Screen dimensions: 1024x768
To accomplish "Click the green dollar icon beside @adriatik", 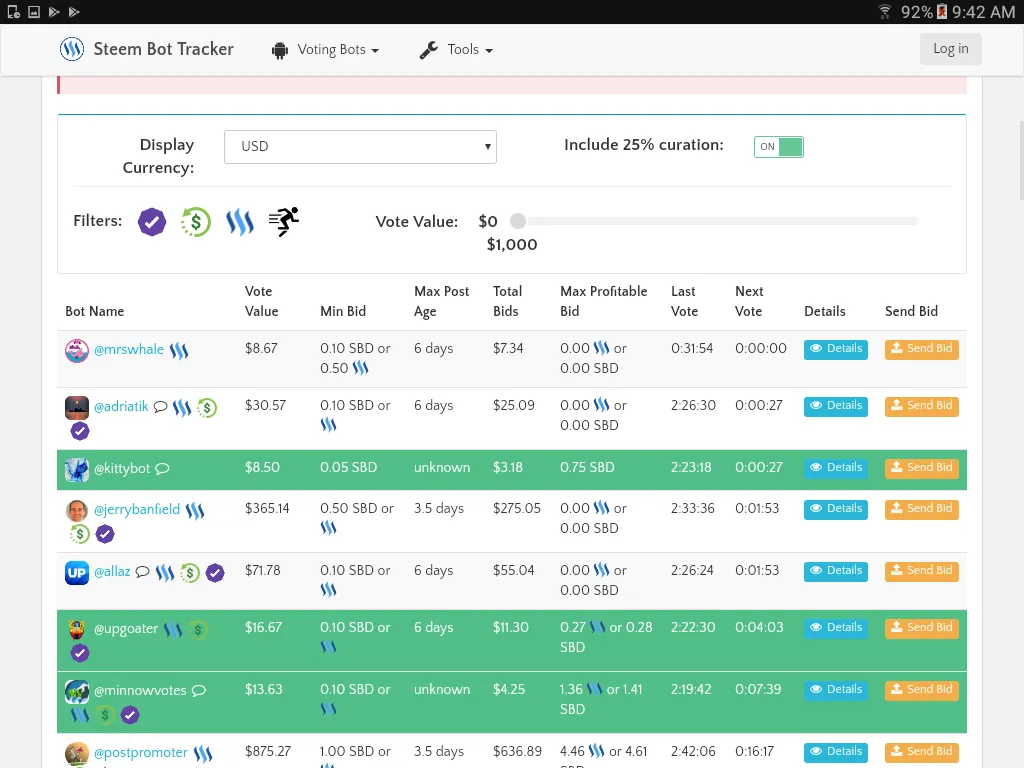I will tap(207, 408).
